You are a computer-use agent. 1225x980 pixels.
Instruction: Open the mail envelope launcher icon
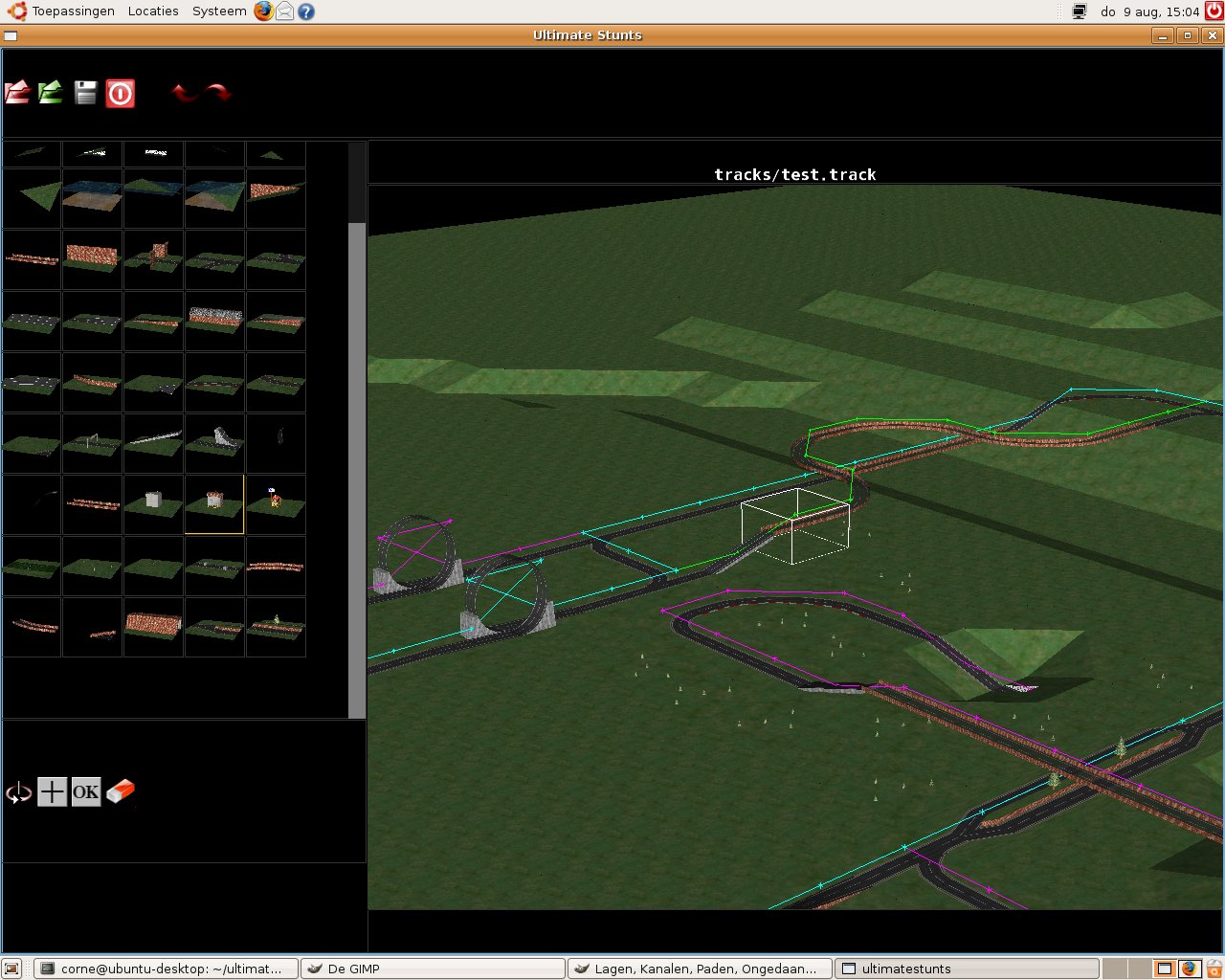tap(285, 11)
